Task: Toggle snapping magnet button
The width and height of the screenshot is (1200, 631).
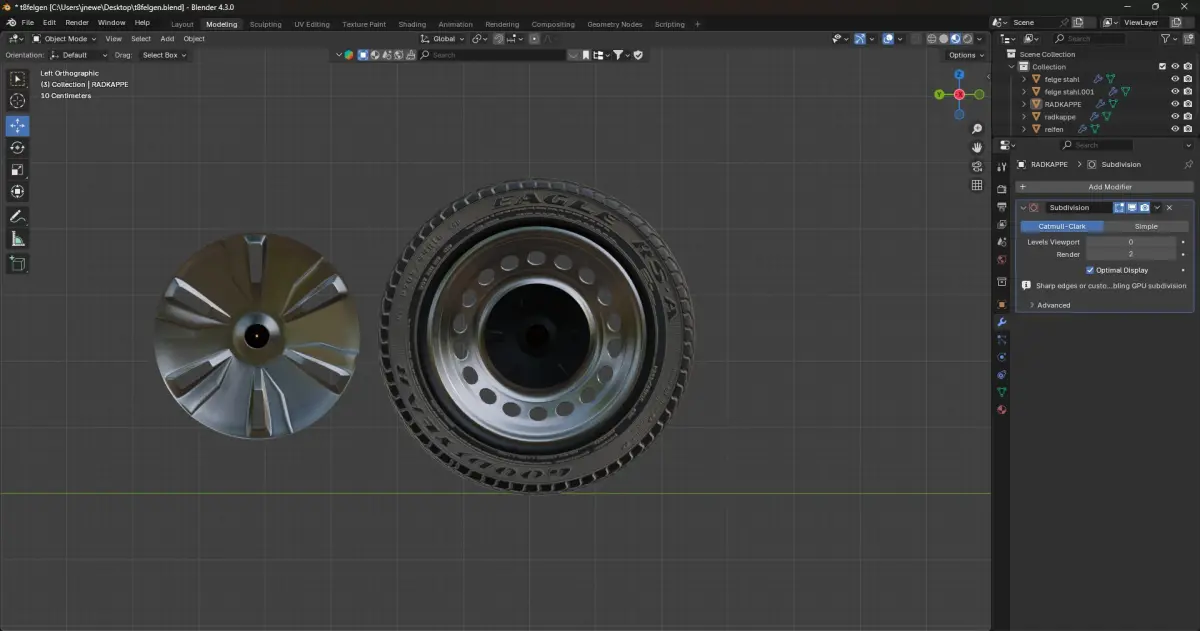Action: tap(498, 39)
